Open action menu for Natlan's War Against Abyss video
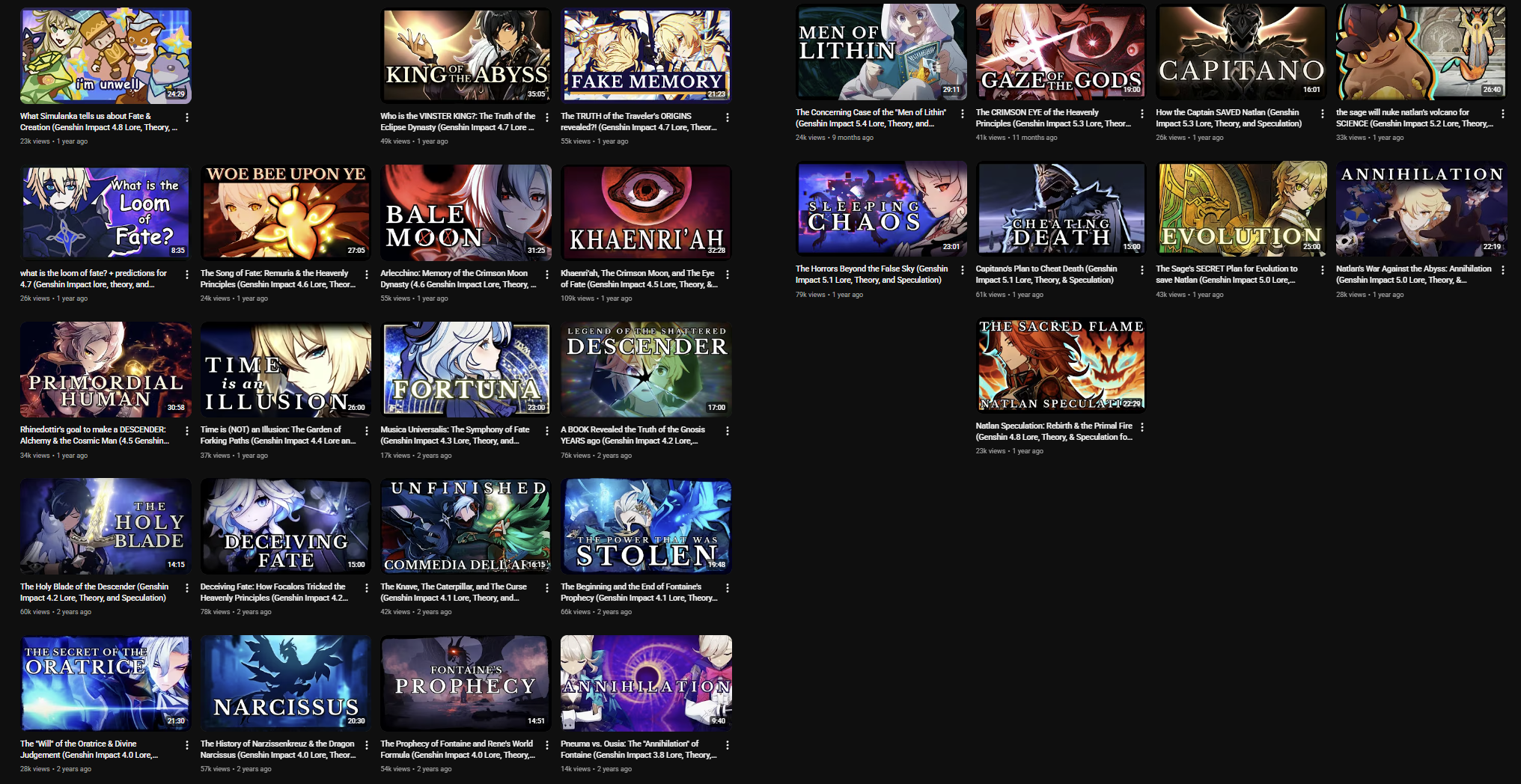Screen dimensions: 1521x784 [1503, 270]
